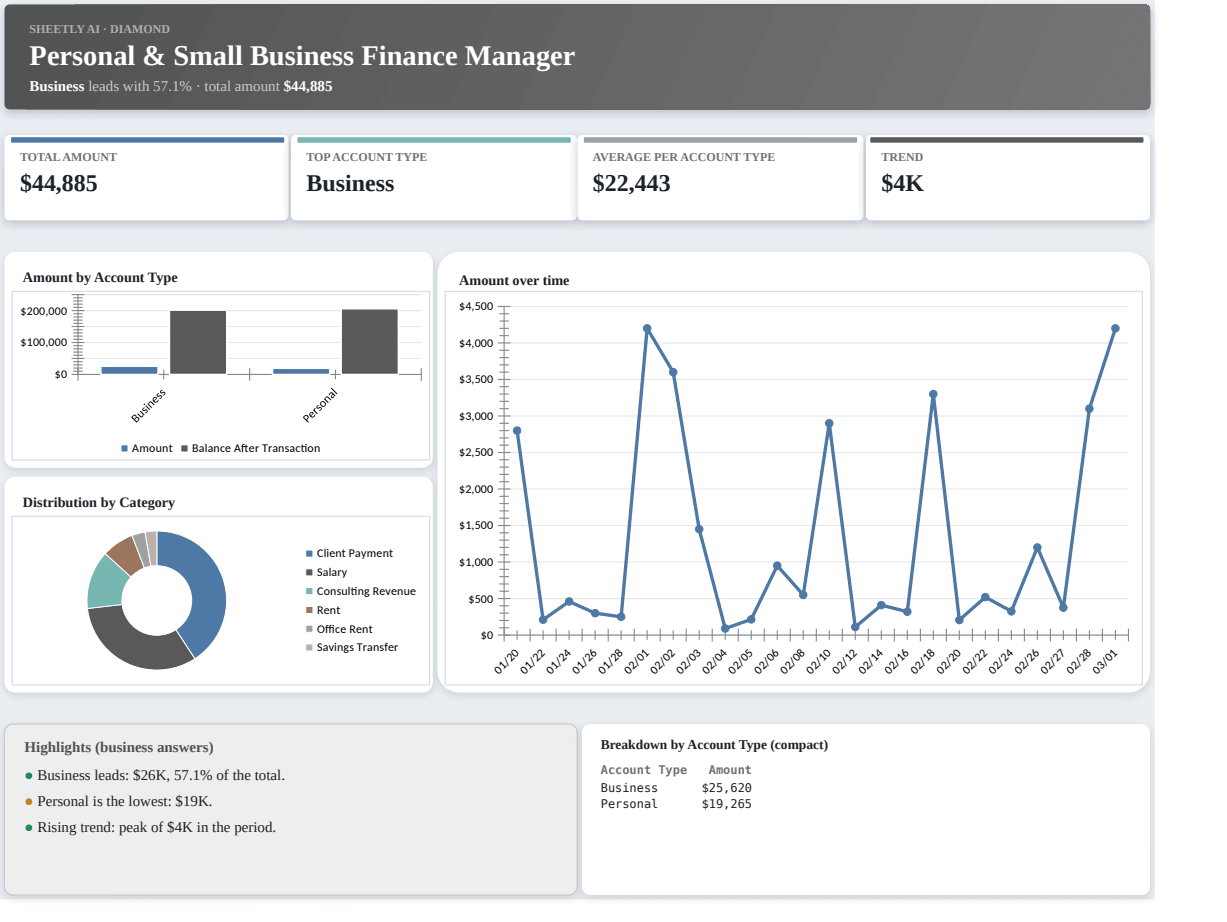
Task: Click the Business Amount bar
Action: click(129, 370)
